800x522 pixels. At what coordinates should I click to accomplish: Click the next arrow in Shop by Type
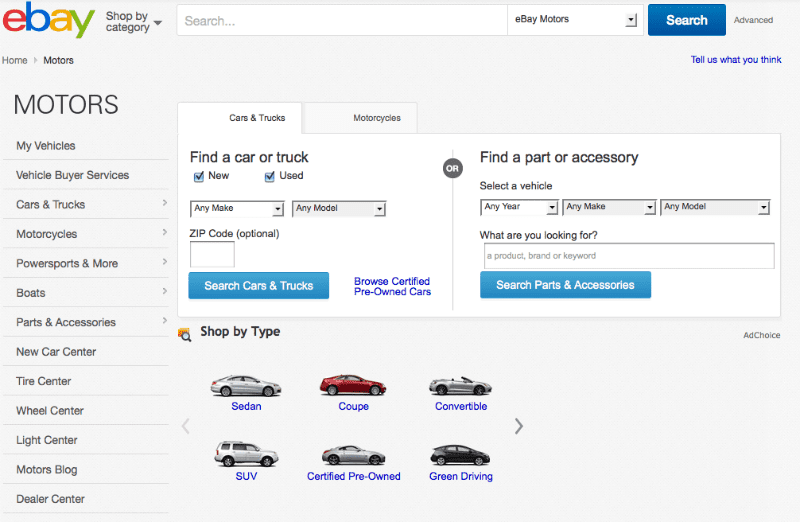(518, 426)
